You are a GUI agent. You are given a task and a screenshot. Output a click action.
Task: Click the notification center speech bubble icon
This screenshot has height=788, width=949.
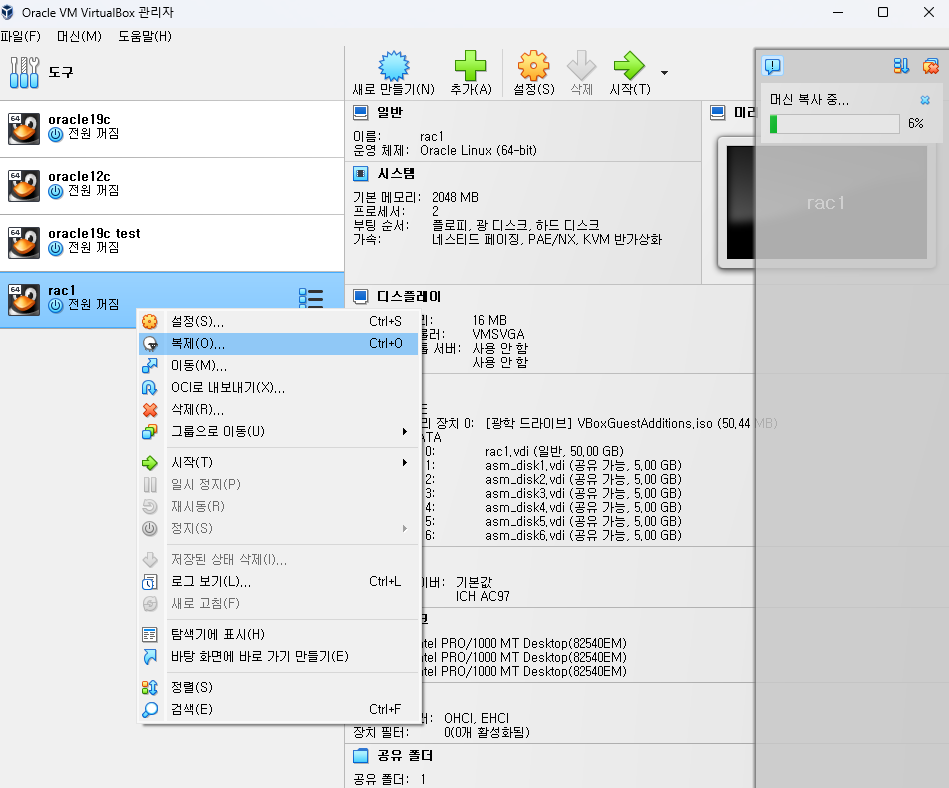click(x=773, y=66)
